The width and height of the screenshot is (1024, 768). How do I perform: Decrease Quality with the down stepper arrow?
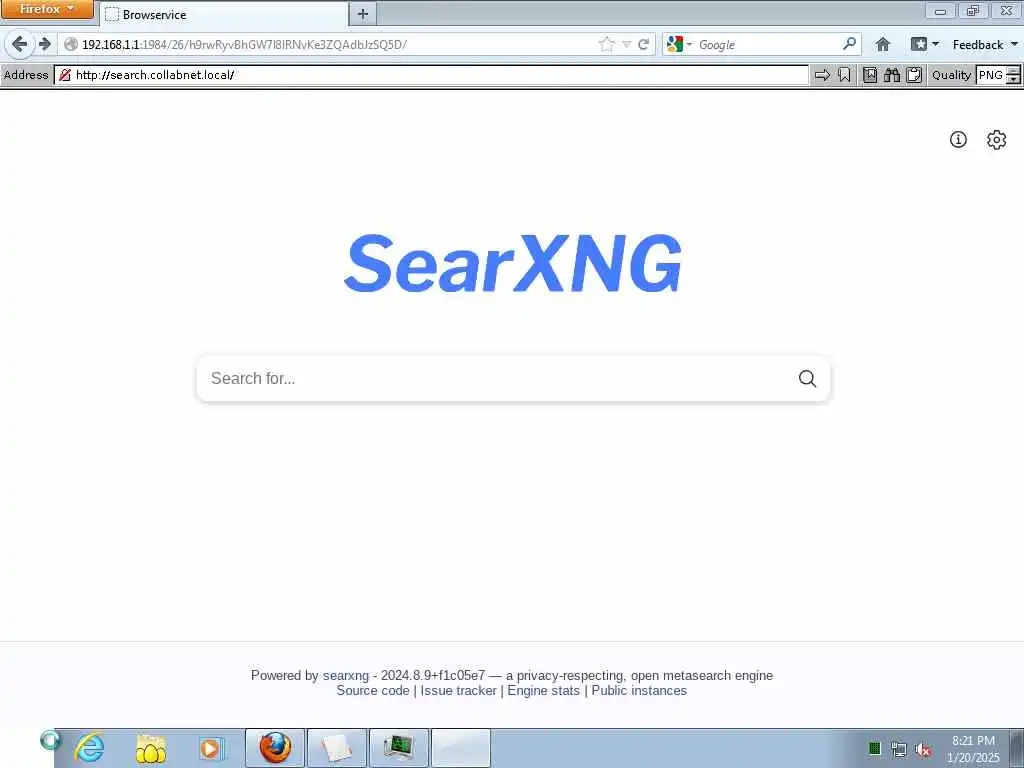tap(1013, 79)
